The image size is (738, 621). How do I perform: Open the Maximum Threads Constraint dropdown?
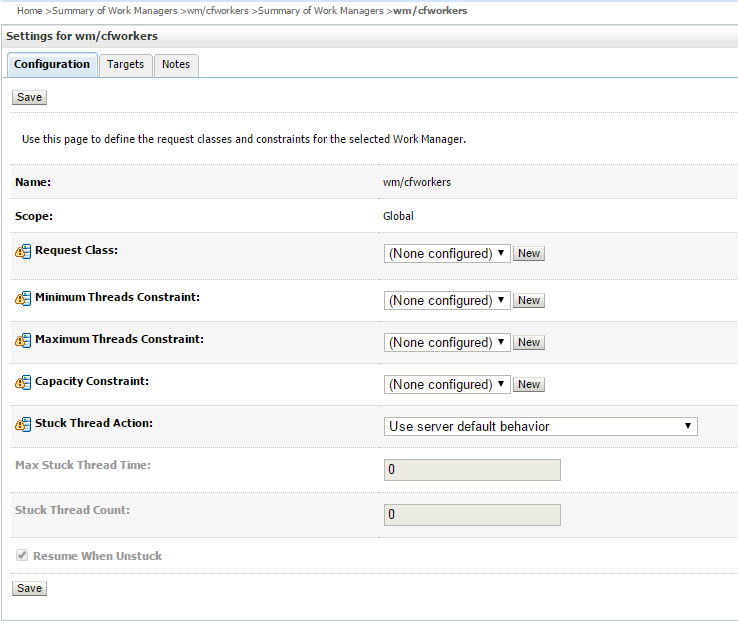447,342
